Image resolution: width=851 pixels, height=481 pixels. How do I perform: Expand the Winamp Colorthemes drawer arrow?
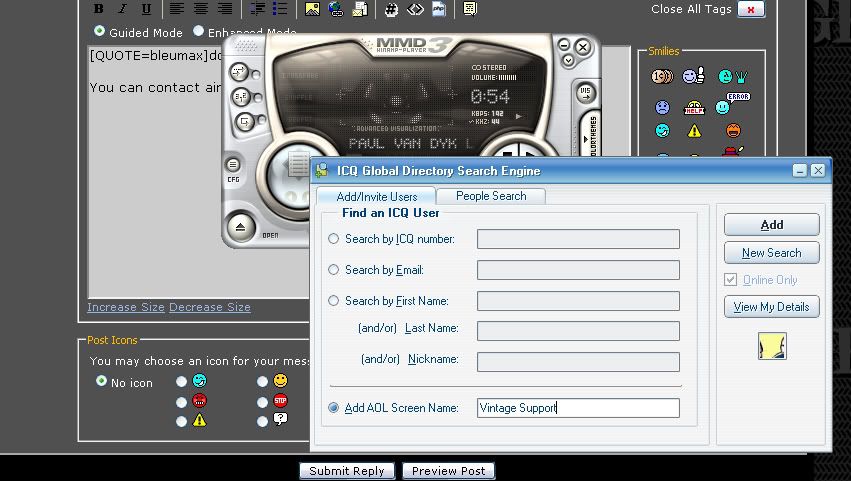pyautogui.click(x=585, y=139)
